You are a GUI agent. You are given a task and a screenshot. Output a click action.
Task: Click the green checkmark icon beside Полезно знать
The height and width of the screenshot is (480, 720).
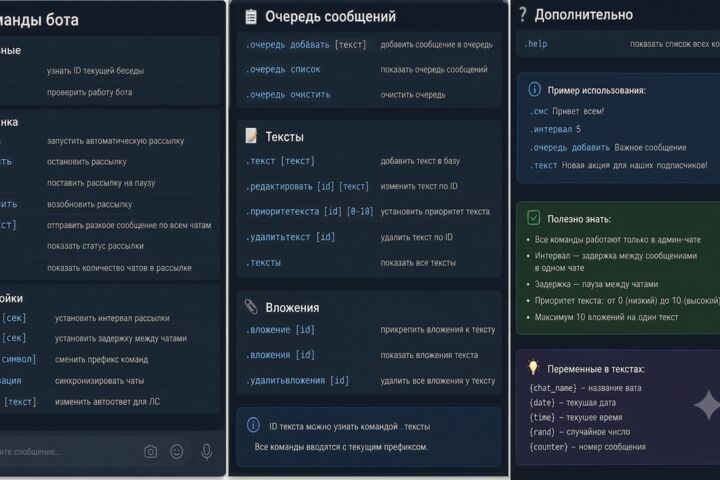[534, 218]
